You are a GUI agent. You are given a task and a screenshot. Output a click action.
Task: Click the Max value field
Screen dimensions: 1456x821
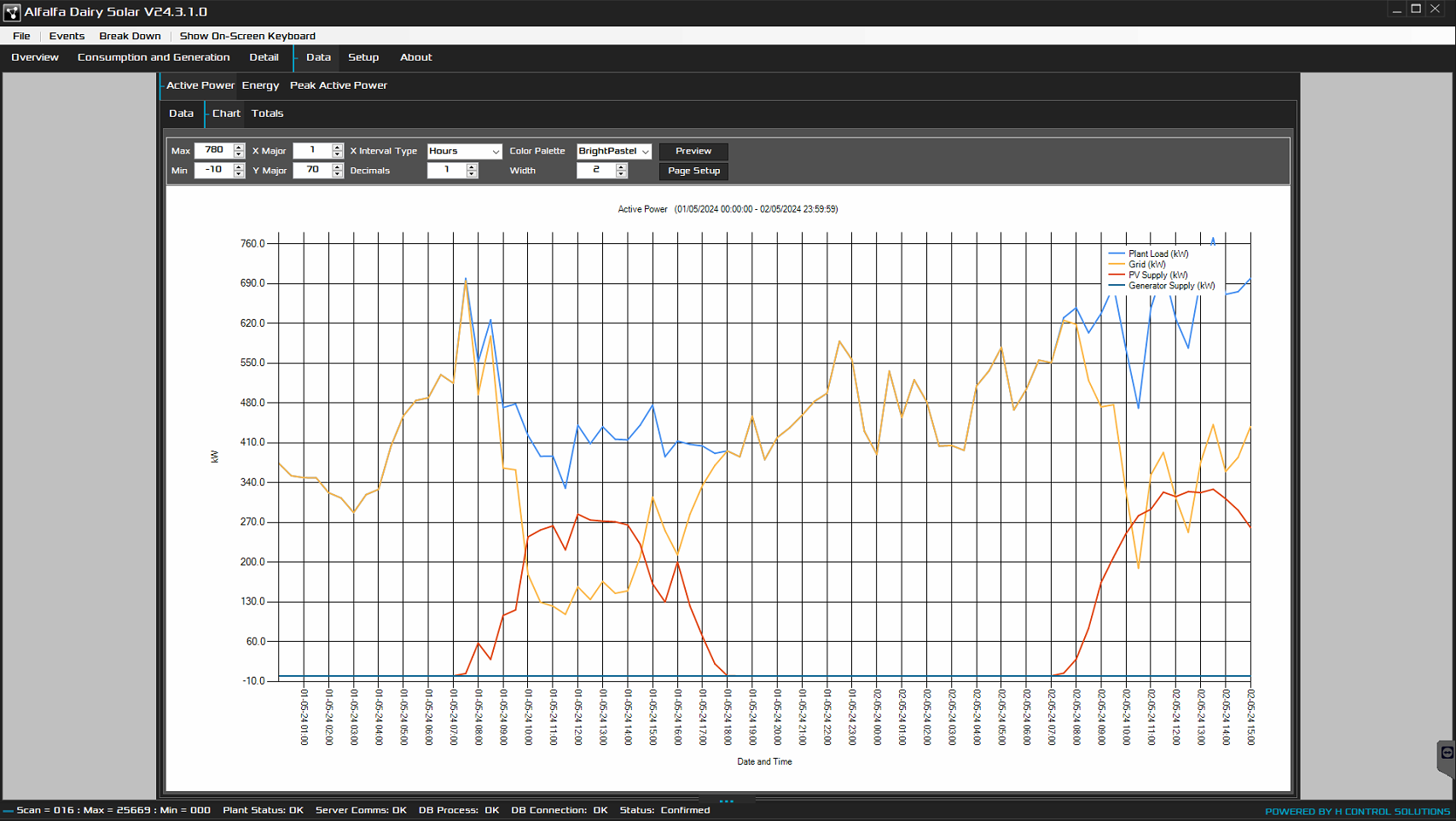pyautogui.click(x=214, y=150)
